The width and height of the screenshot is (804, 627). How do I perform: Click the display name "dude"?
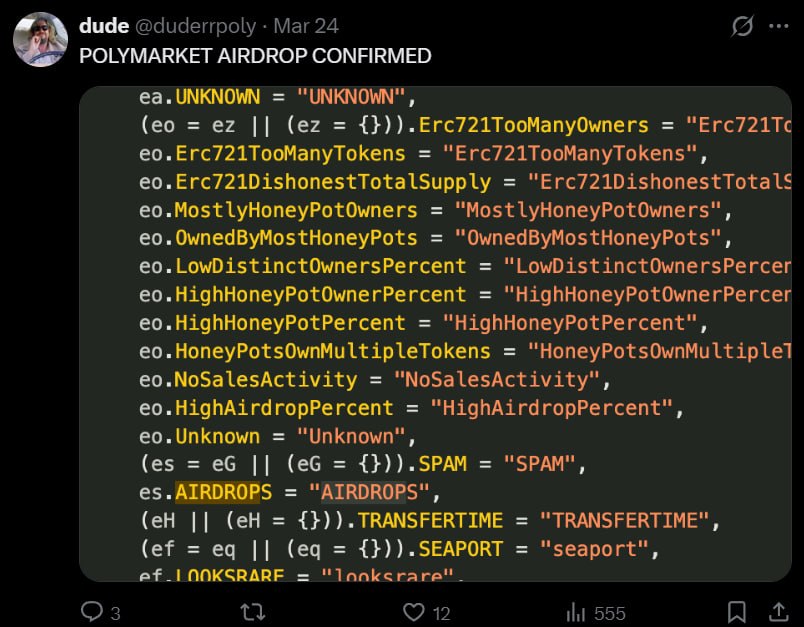click(x=104, y=26)
